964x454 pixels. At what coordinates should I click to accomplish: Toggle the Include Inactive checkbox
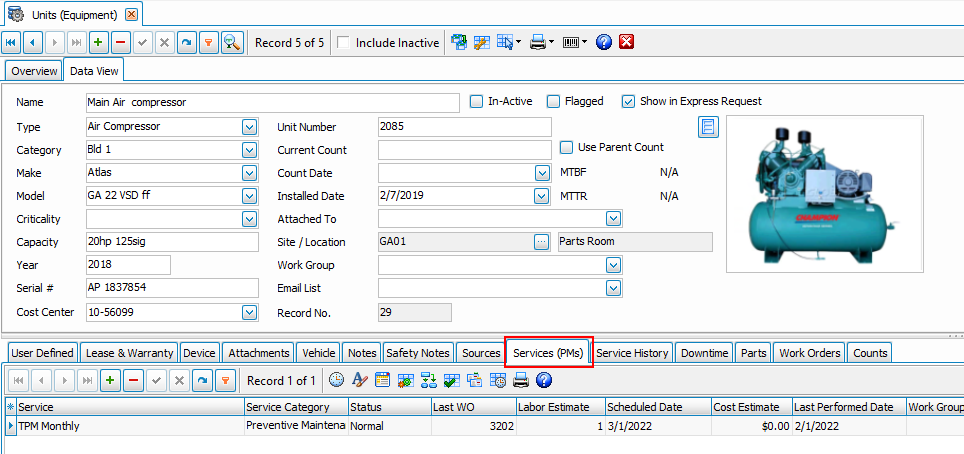(x=344, y=42)
